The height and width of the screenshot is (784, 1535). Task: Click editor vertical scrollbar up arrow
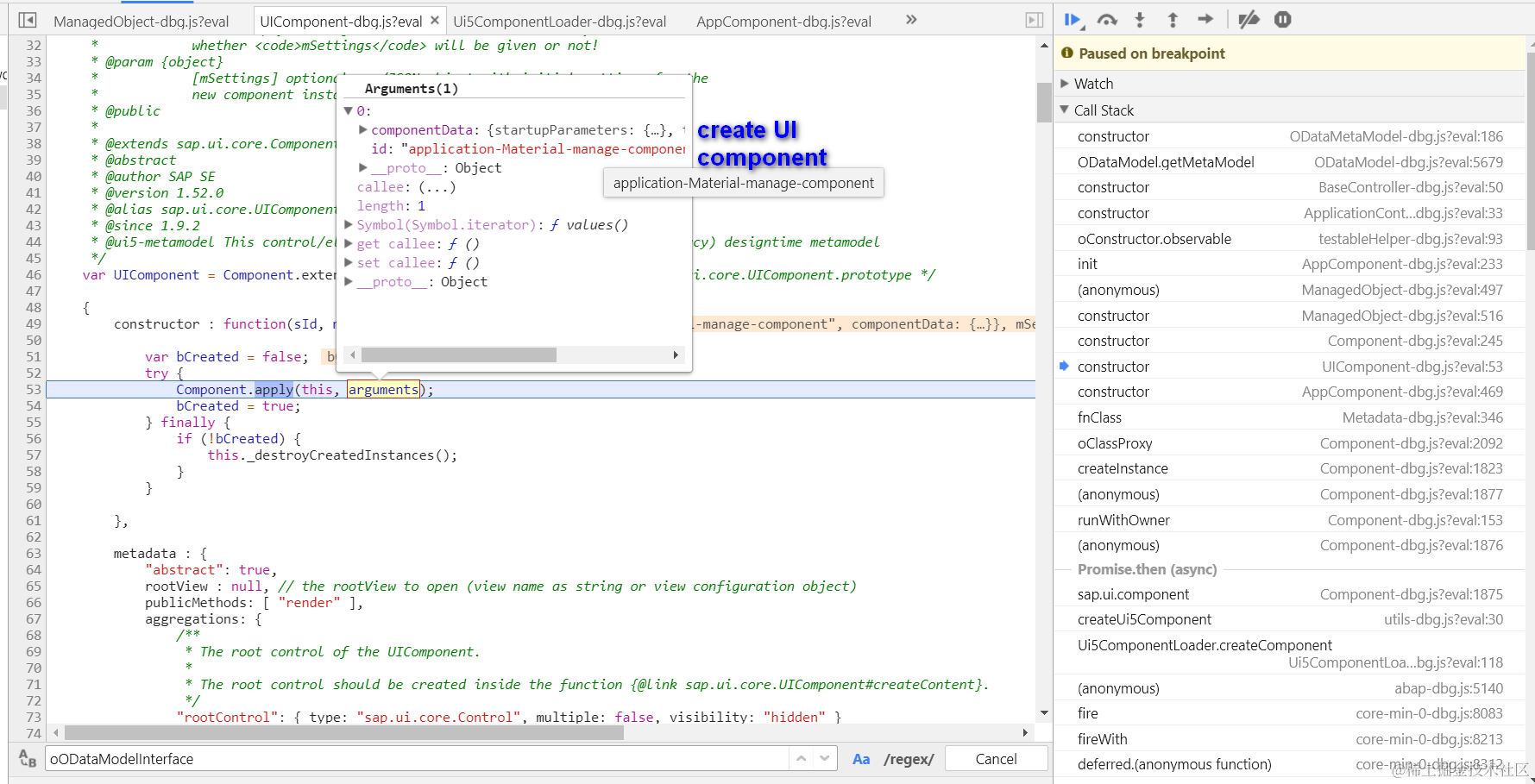[1044, 46]
